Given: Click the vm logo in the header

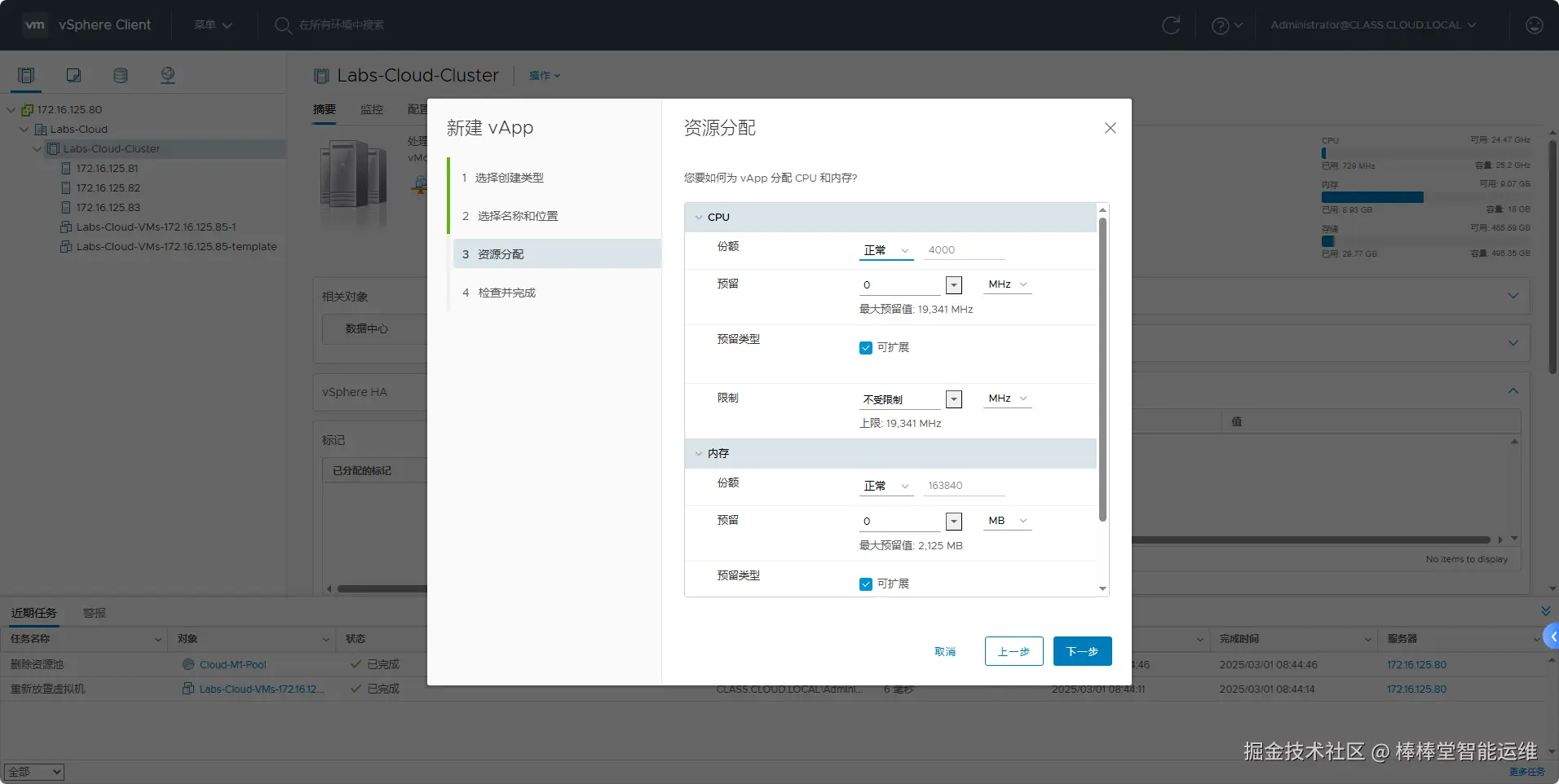Looking at the screenshot, I should pos(35,24).
